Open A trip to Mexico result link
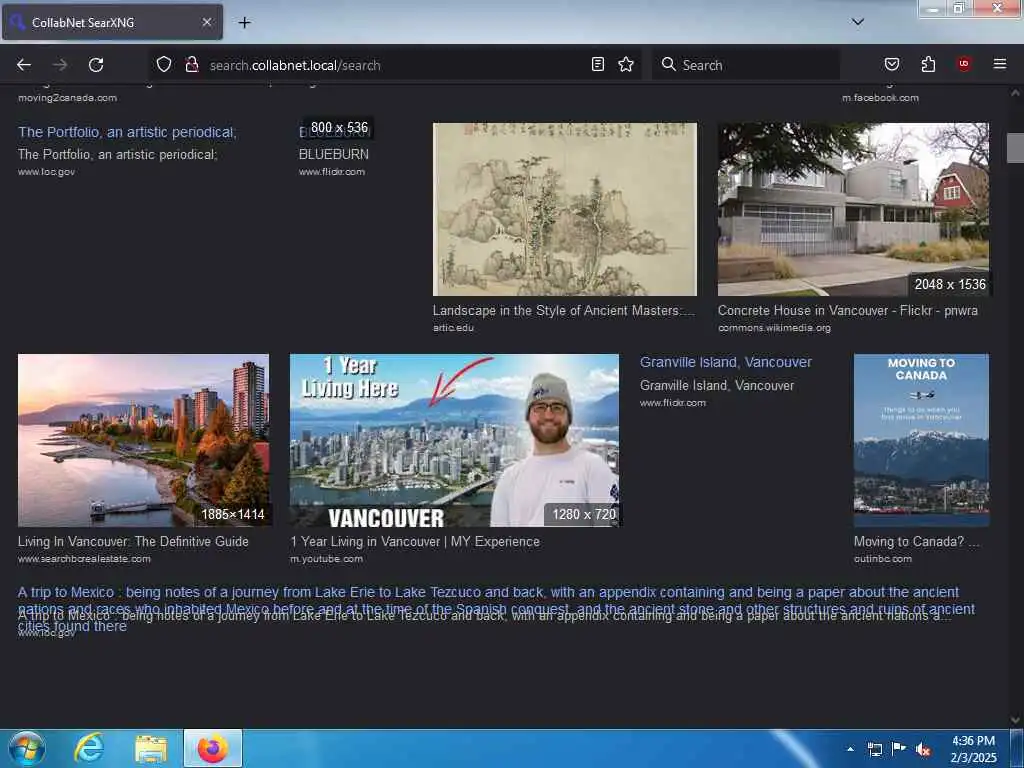This screenshot has width=1024, height=768. tap(496, 609)
